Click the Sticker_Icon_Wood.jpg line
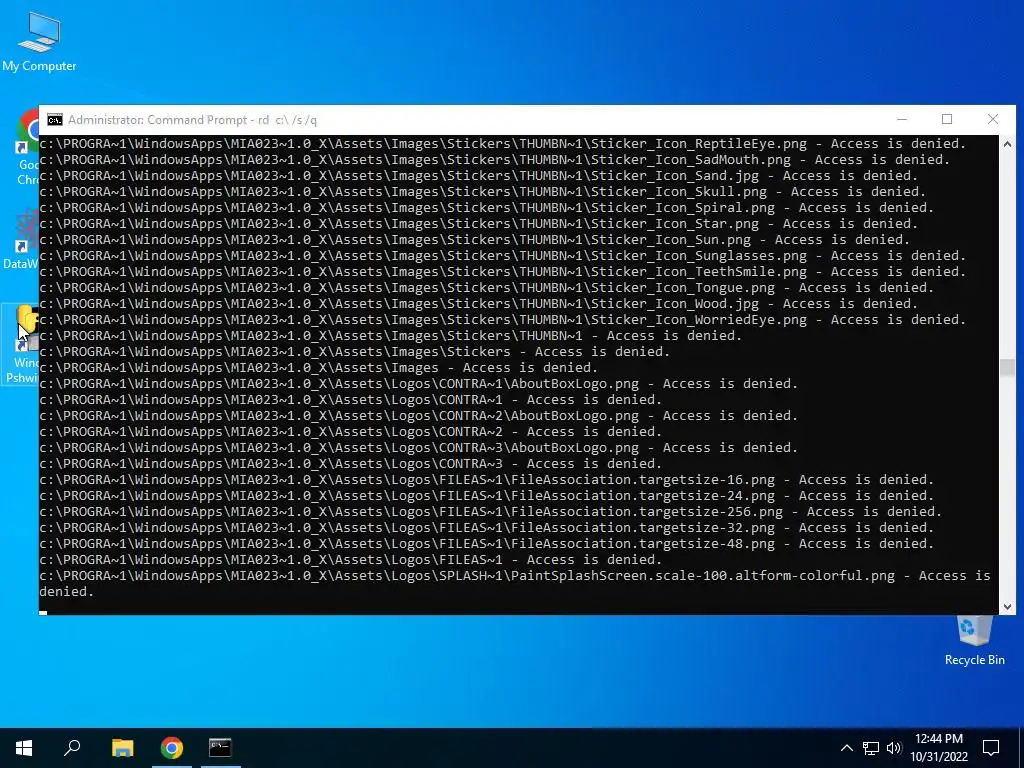1024x768 pixels. 479,304
